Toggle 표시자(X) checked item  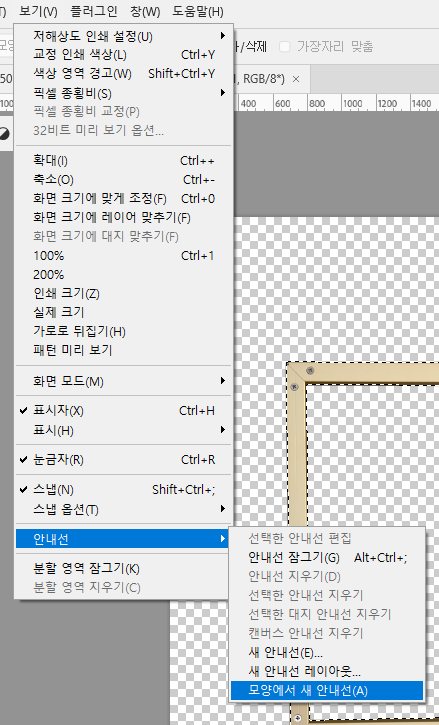point(124,411)
